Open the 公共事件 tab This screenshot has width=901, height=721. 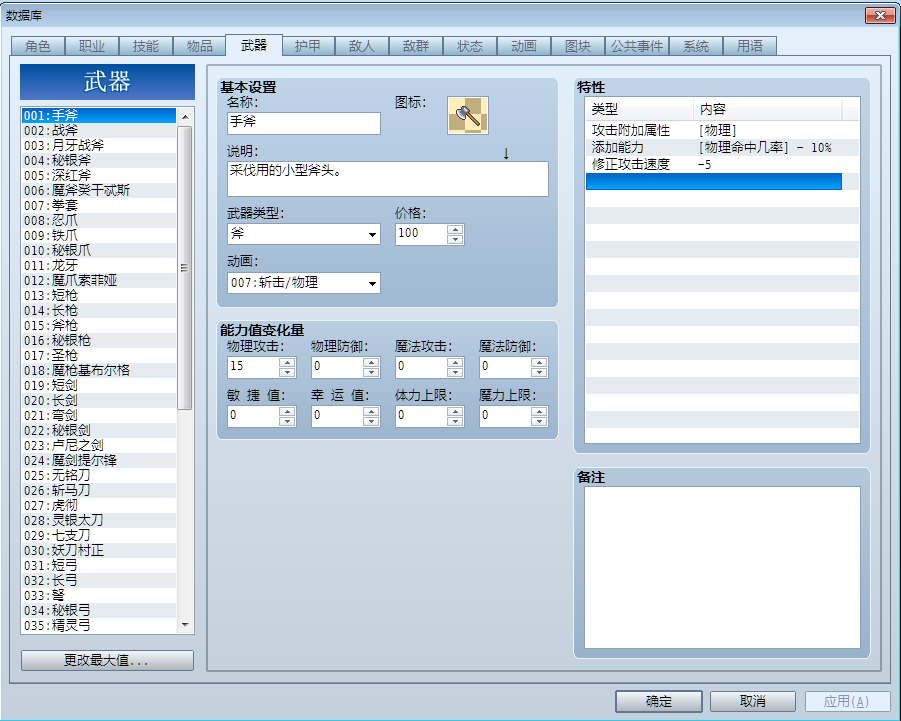coord(637,46)
